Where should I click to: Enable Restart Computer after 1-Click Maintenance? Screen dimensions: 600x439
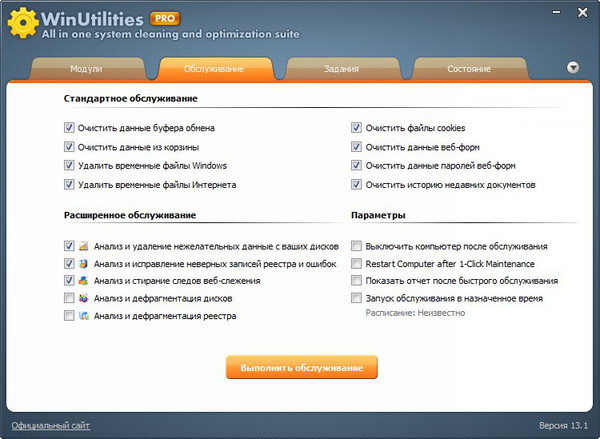(x=356, y=263)
